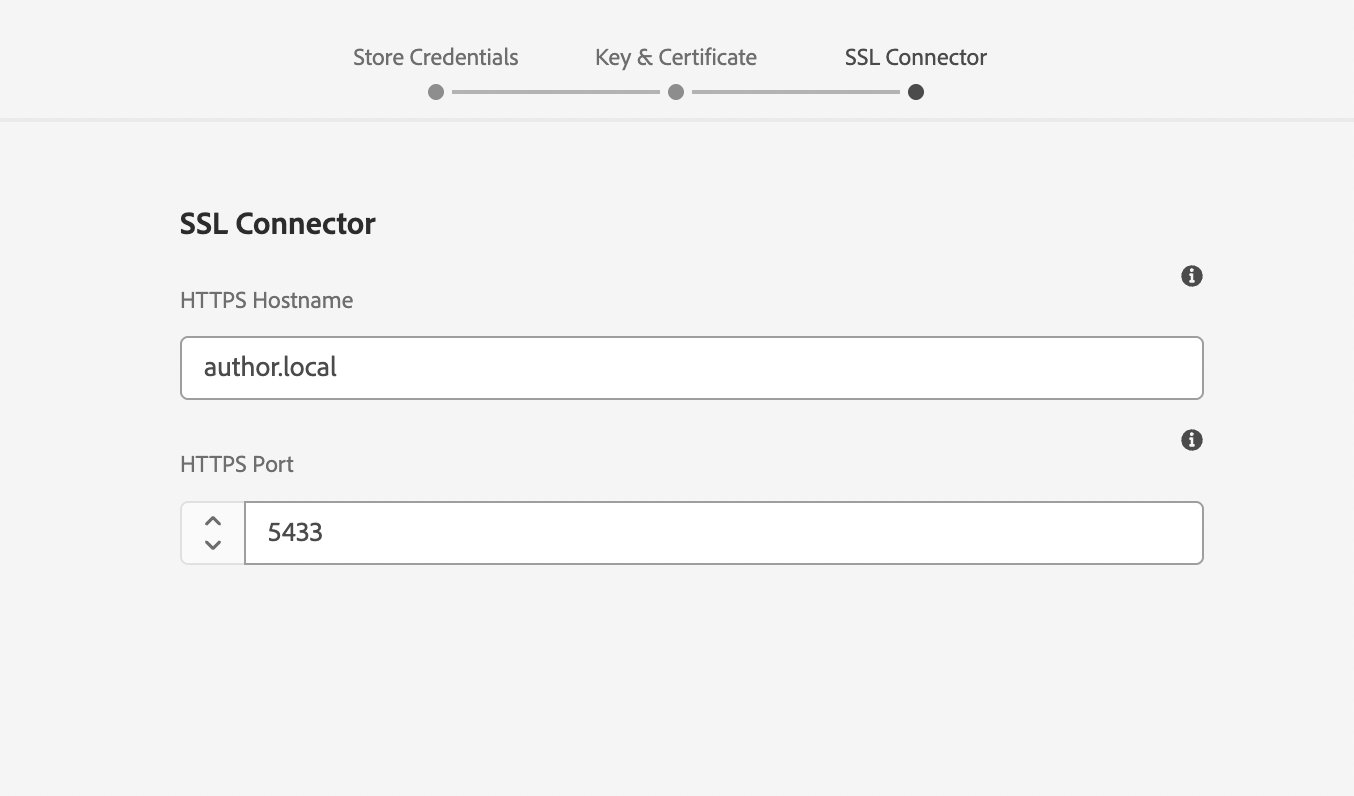Click the HTTPS Port field label
Viewport: 1354px width, 796px height.
tap(237, 464)
